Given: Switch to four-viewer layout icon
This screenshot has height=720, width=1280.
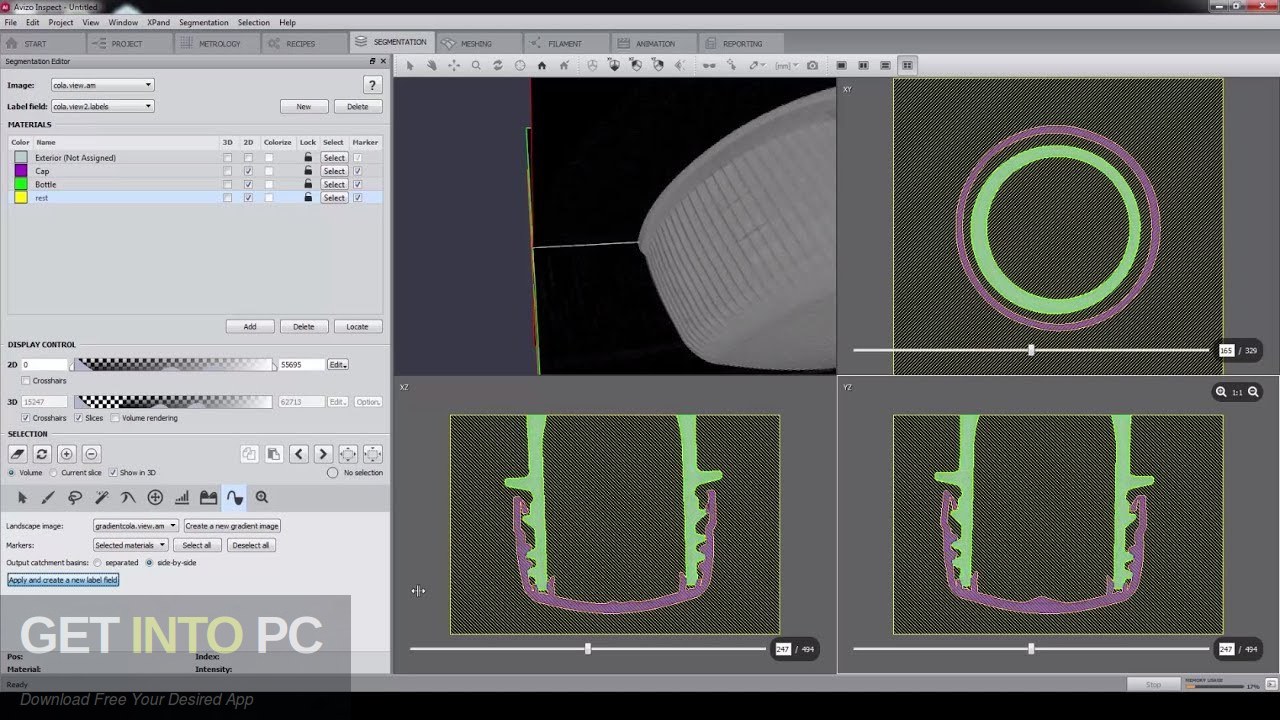Looking at the screenshot, I should tap(907, 65).
